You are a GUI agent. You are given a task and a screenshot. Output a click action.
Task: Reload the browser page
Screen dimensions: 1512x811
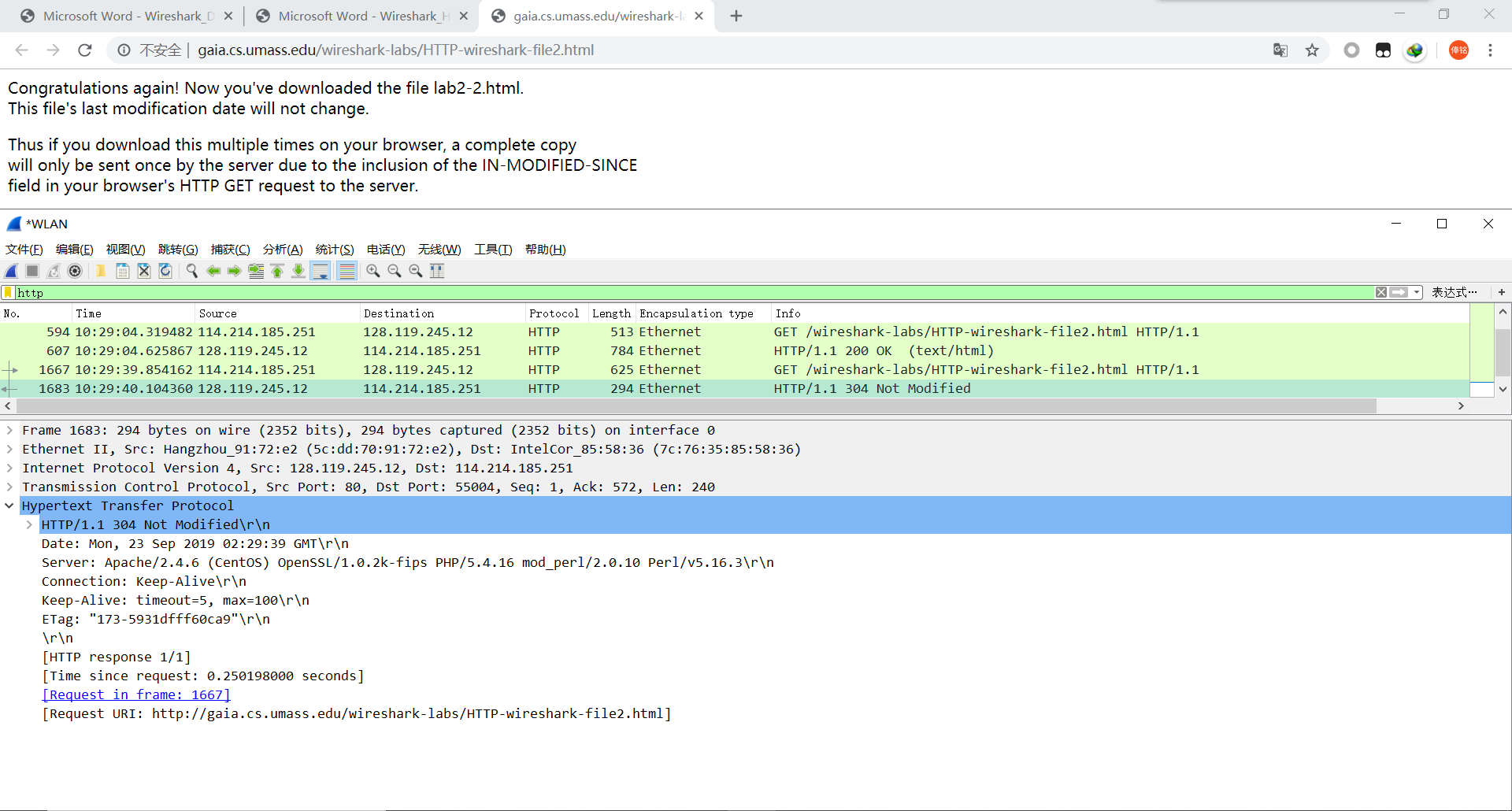point(85,50)
